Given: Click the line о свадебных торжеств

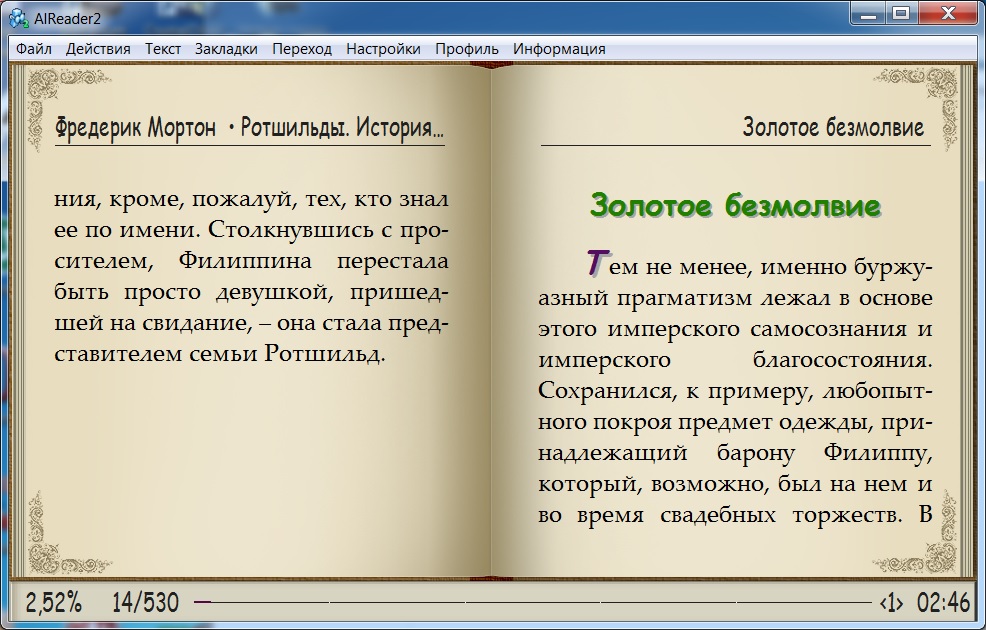Looking at the screenshot, I should click(735, 515).
